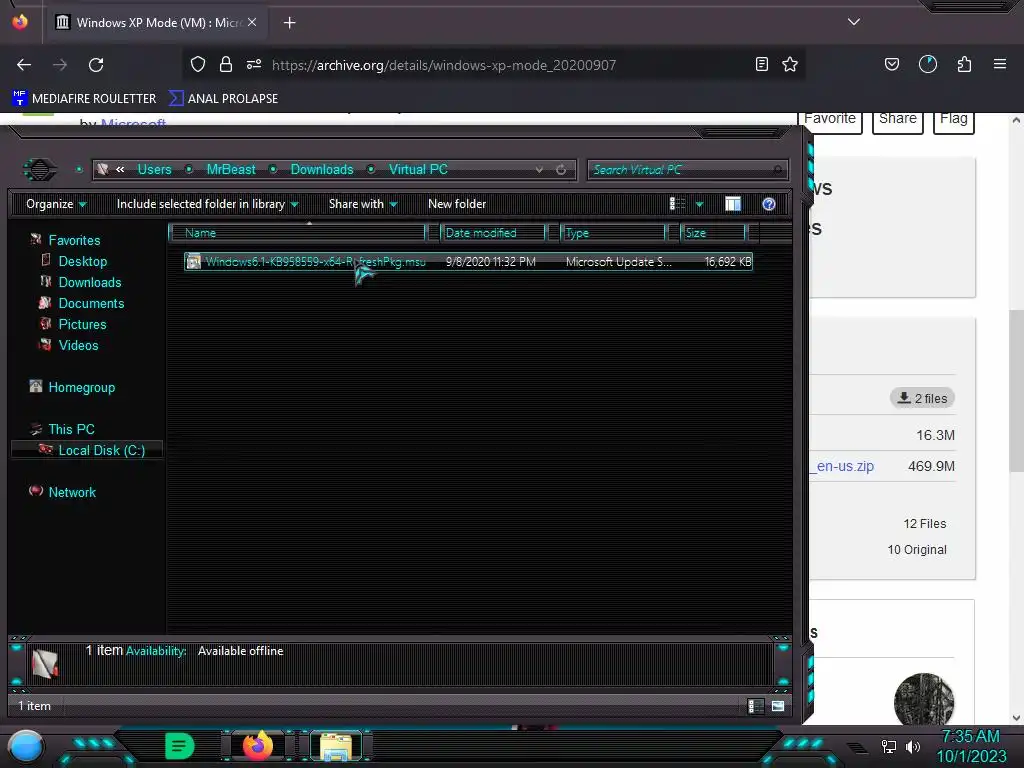This screenshot has height=768, width=1024.
Task: Toggle the preview pane icon
Action: click(x=733, y=204)
